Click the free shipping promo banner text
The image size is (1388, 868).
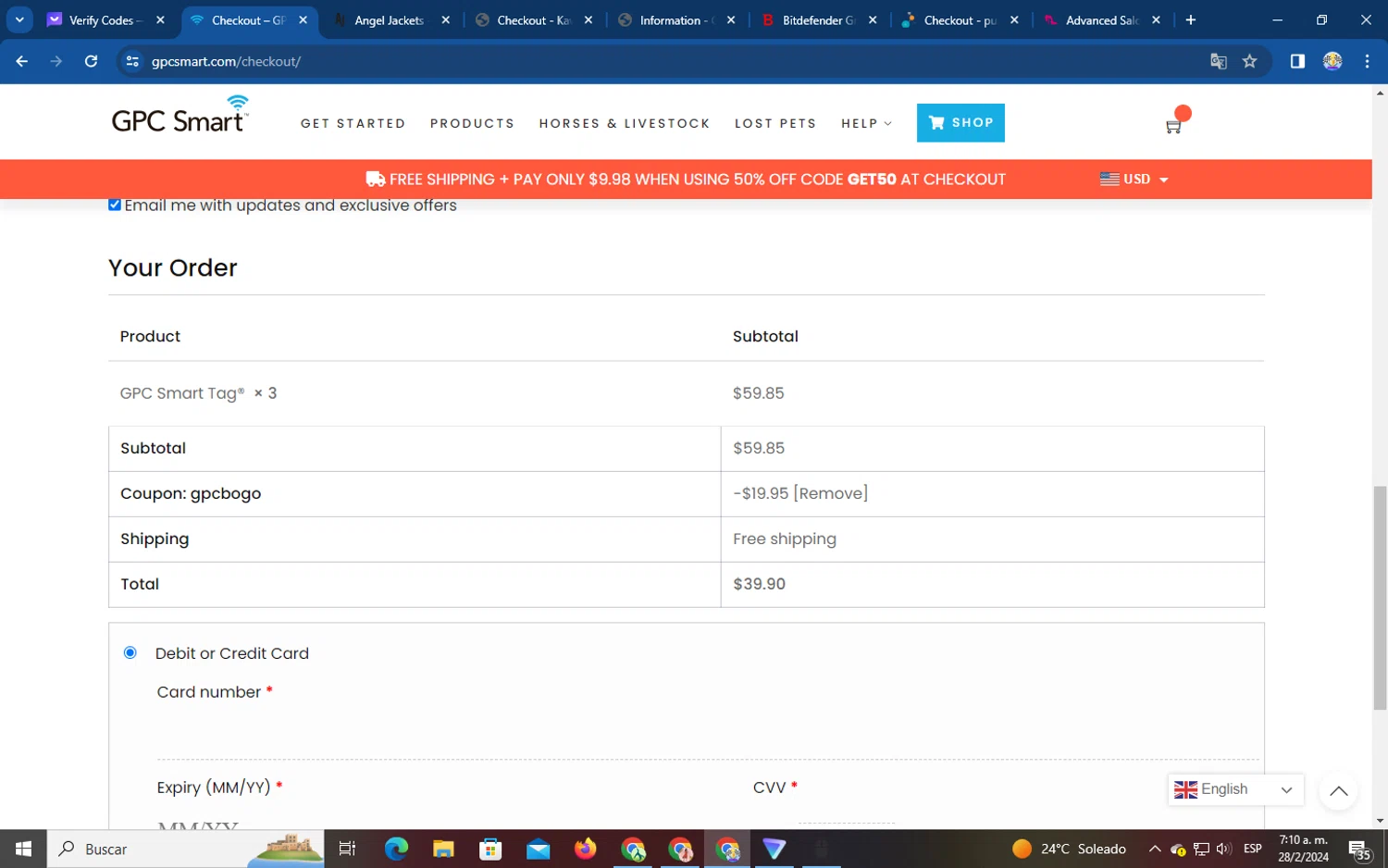686,180
